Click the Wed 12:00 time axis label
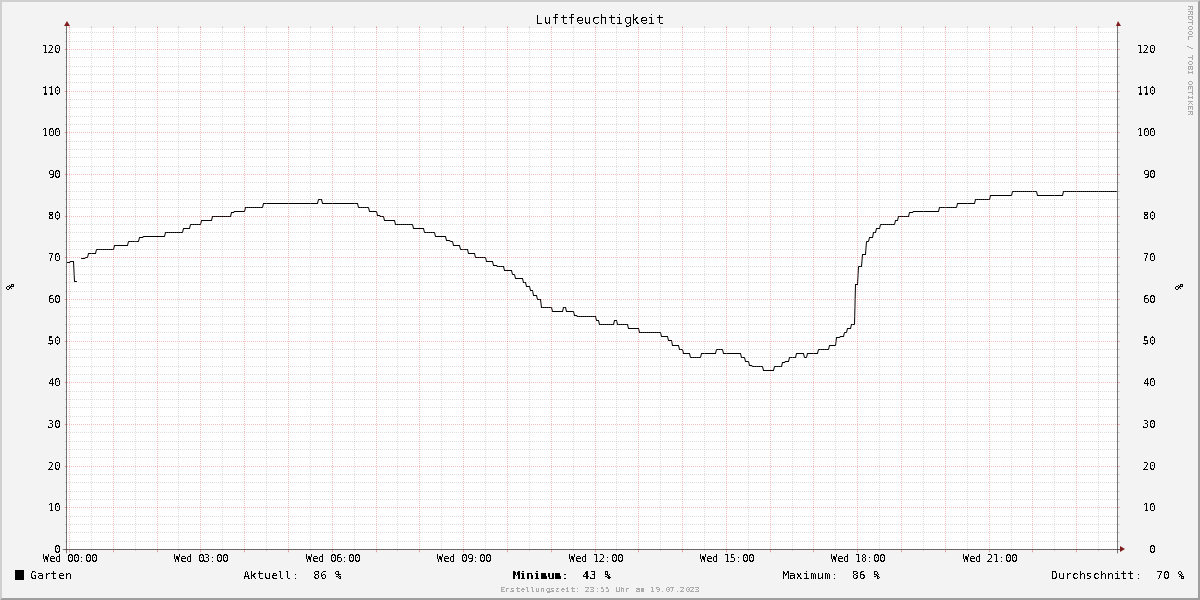 click(x=596, y=558)
